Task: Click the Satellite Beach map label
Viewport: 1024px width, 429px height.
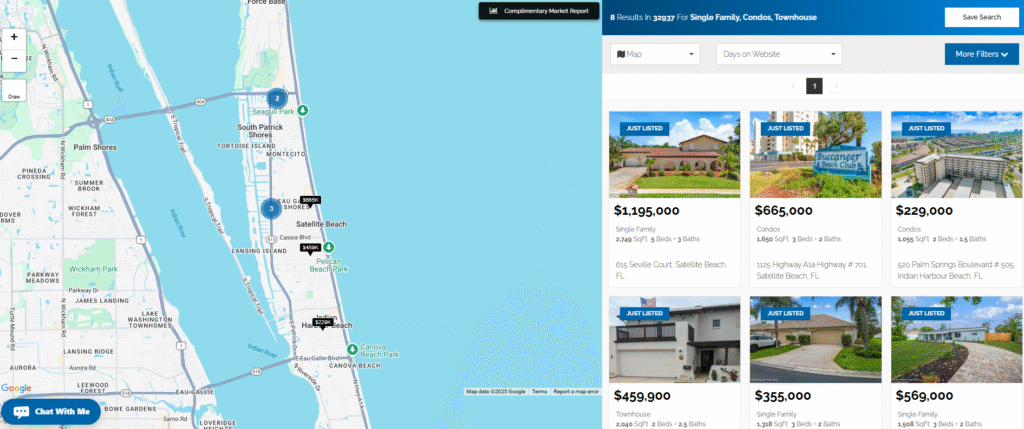Action: [321, 224]
